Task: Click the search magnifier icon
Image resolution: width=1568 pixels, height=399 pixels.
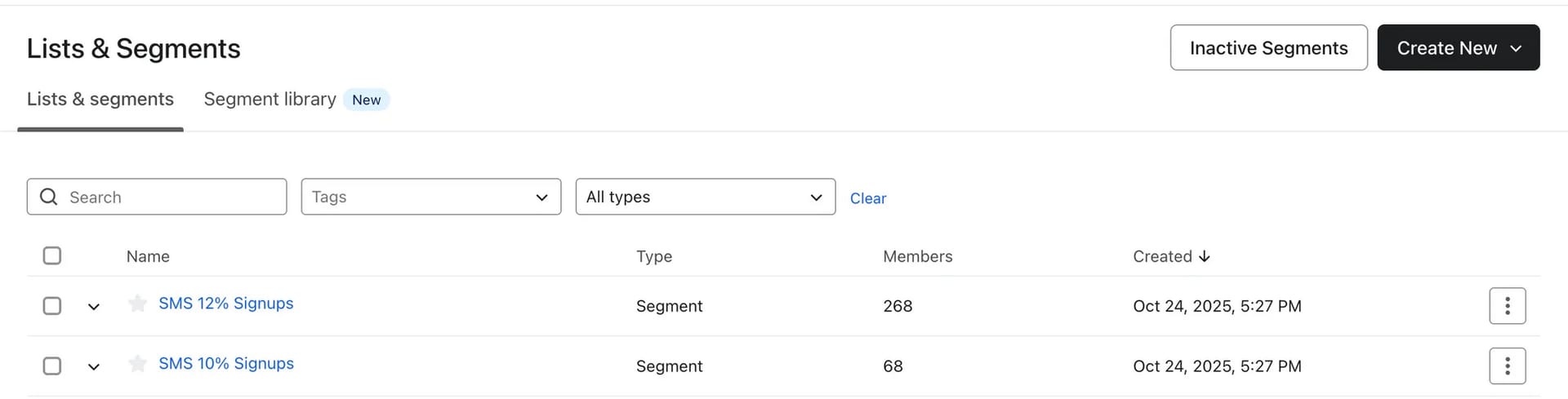Action: click(x=49, y=197)
